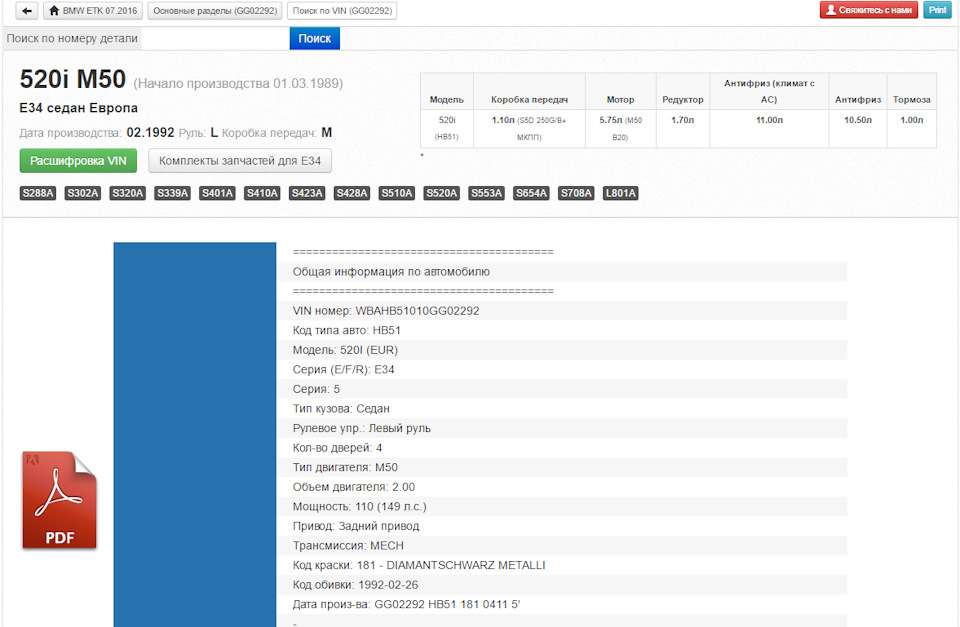Click the Привод: Задний привод row

point(562,526)
